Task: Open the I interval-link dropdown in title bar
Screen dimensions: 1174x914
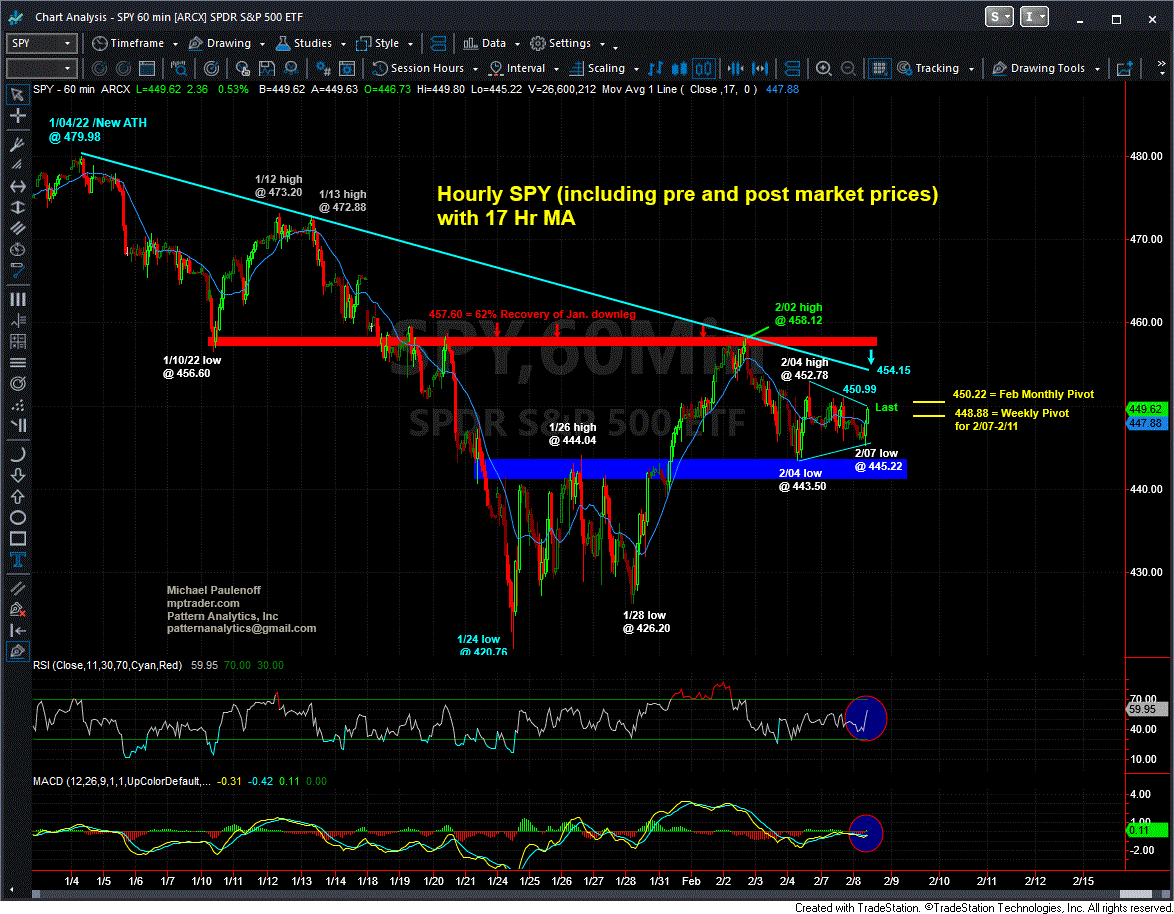Action: pos(1034,16)
